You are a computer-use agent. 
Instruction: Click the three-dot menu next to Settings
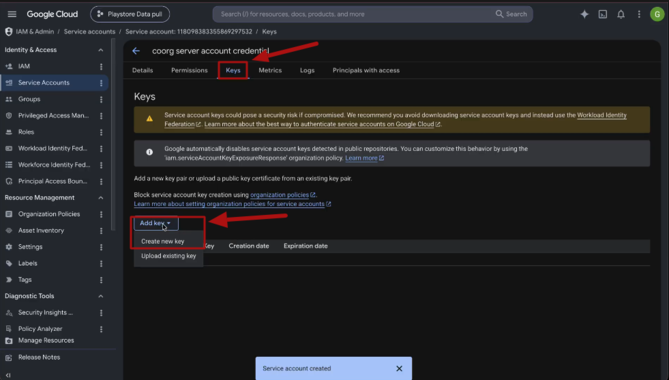tap(101, 247)
